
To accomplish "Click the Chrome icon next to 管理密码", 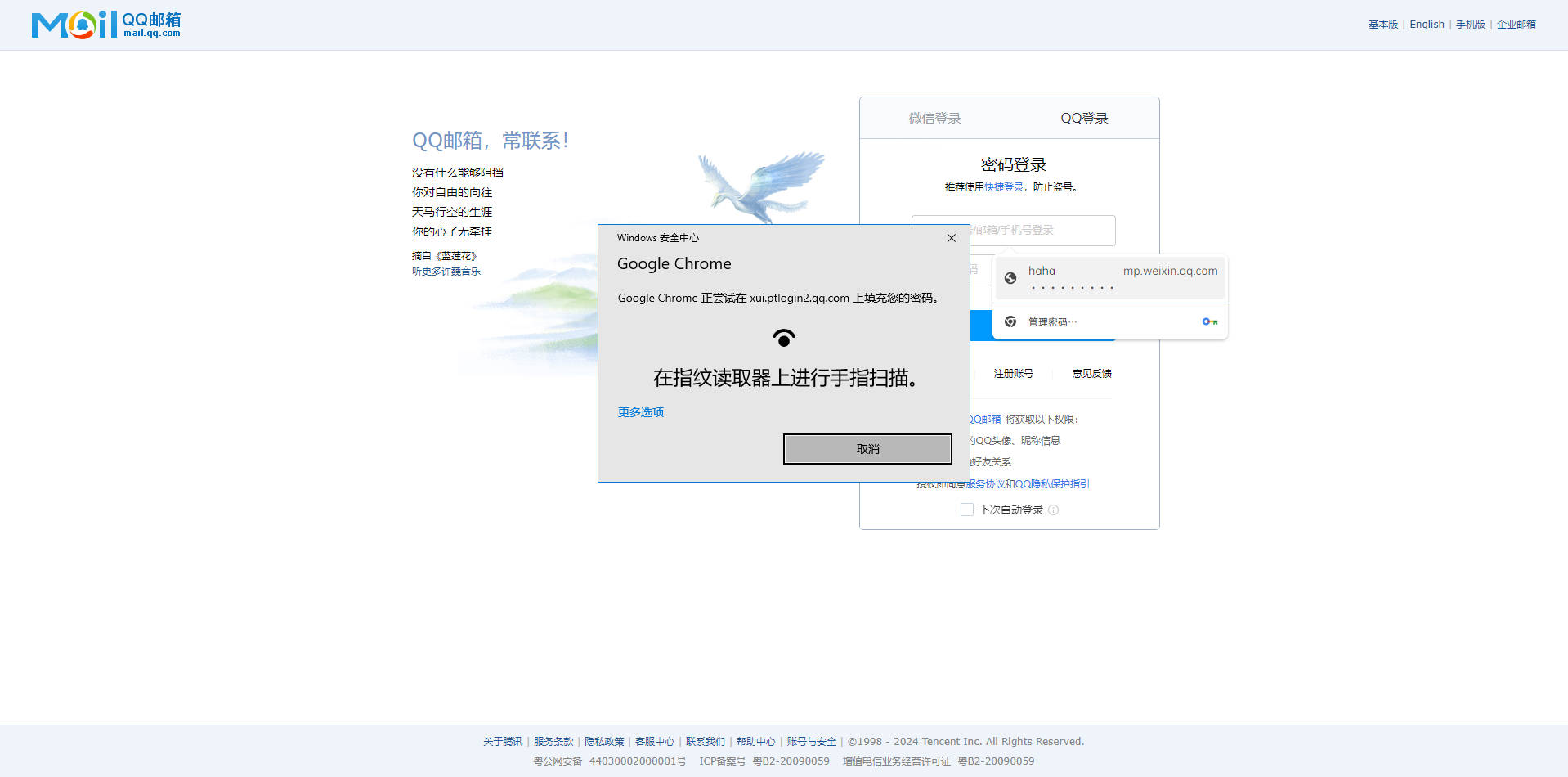I will pyautogui.click(x=1010, y=321).
